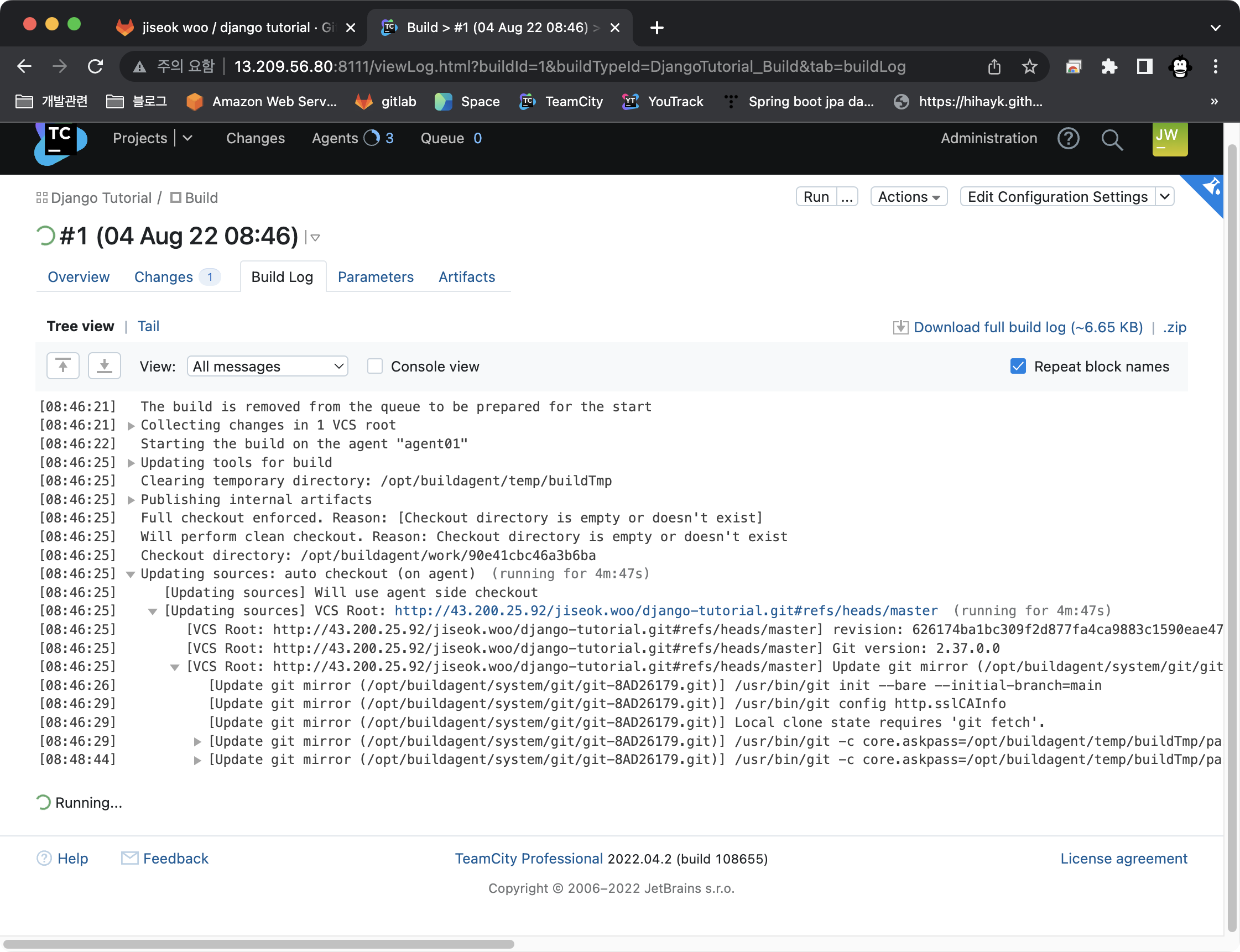Open the help question mark icon in header

tap(1068, 138)
